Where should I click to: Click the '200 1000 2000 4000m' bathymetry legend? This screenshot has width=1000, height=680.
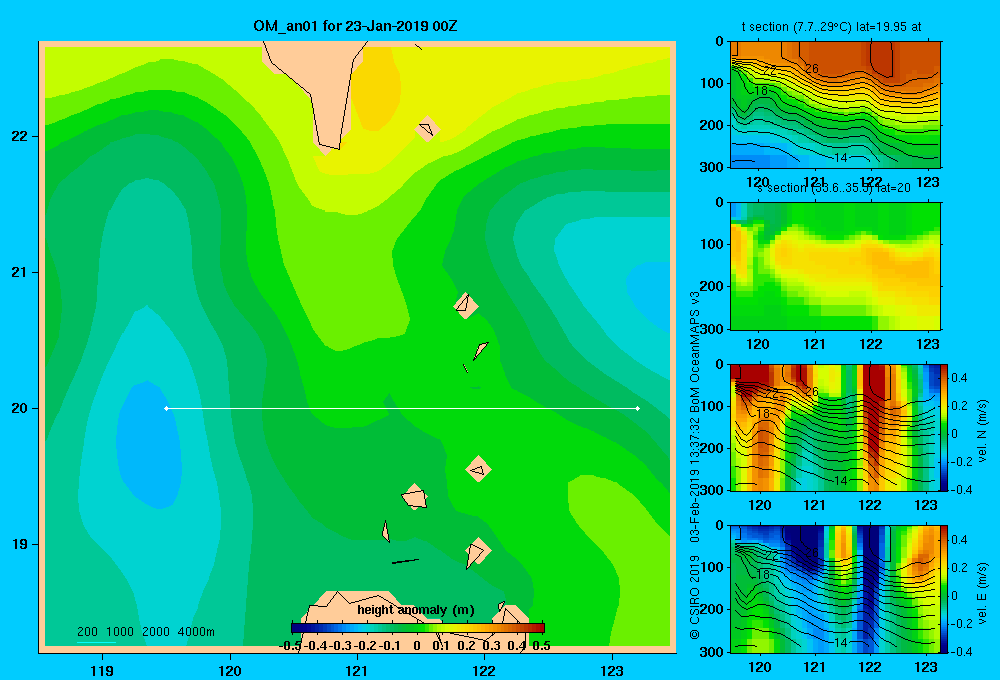tap(146, 632)
